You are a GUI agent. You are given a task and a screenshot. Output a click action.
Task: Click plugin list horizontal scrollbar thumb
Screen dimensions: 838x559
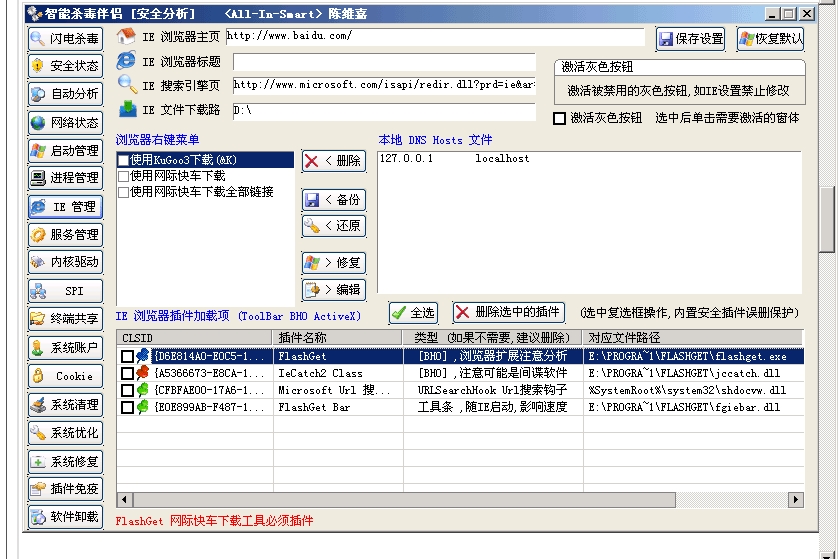404,500
